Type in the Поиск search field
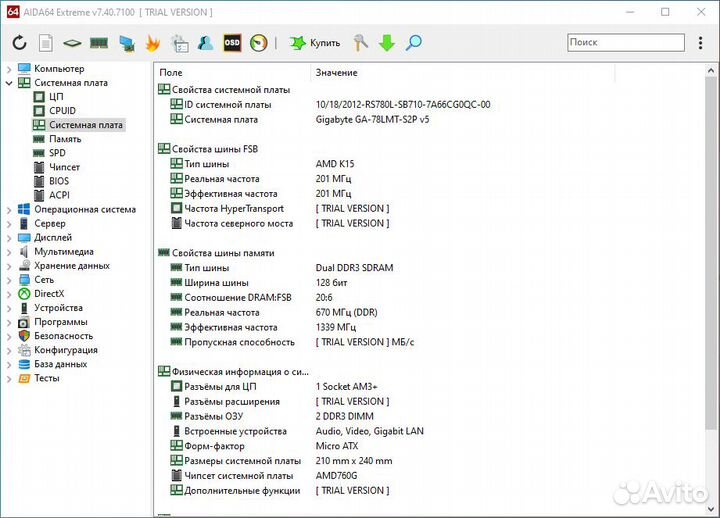Viewport: 720px width, 518px height. 625,42
